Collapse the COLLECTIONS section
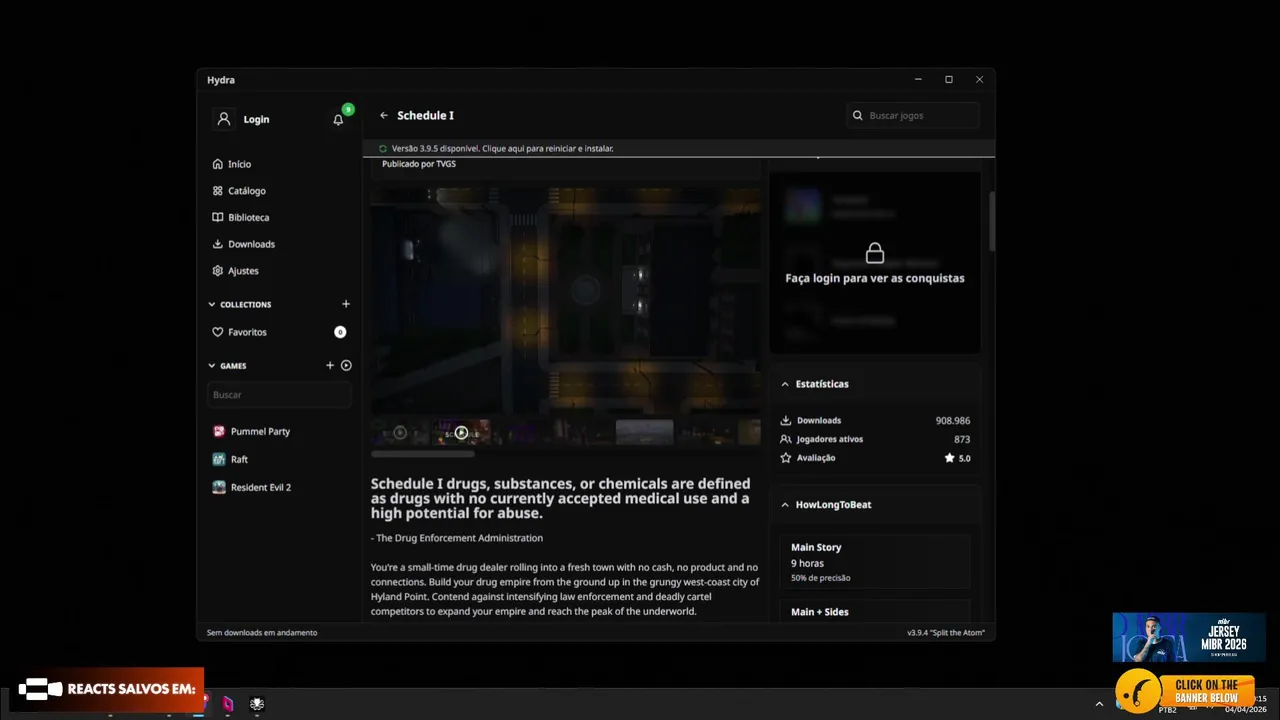 tap(212, 304)
